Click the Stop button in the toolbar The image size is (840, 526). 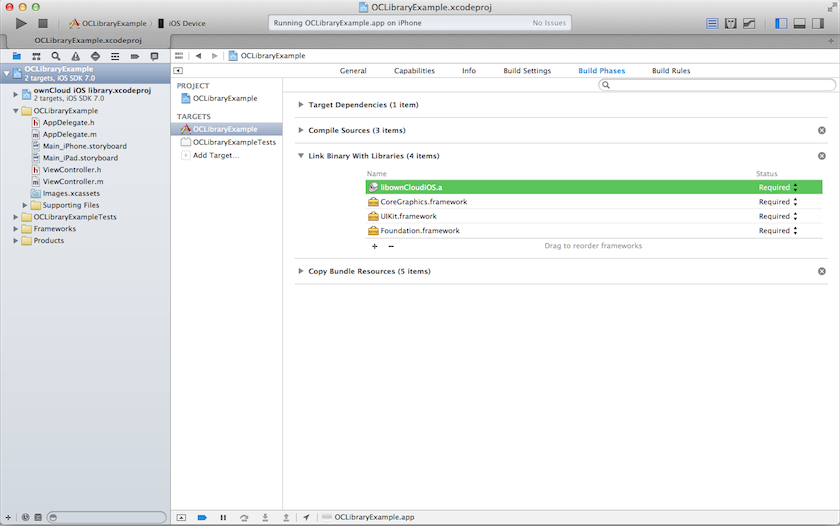[x=42, y=23]
